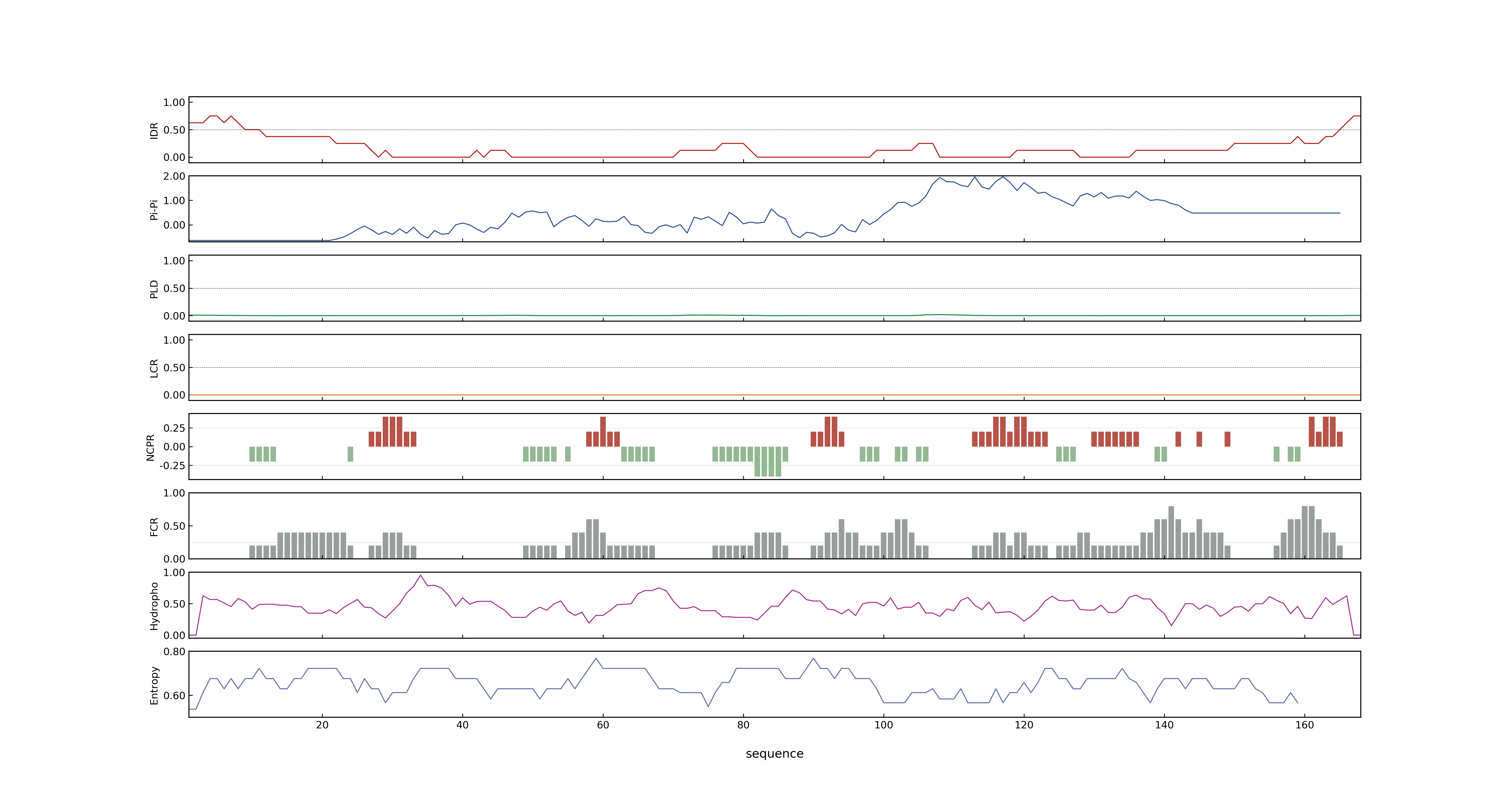Click the 0.50 tick on Hydropho axis
The height and width of the screenshot is (806, 1512).
coord(174,604)
